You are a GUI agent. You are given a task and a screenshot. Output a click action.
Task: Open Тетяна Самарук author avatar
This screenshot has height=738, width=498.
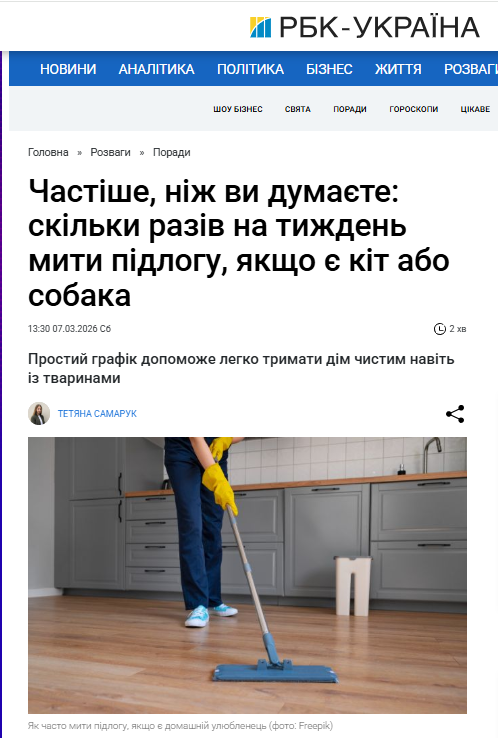point(39,414)
